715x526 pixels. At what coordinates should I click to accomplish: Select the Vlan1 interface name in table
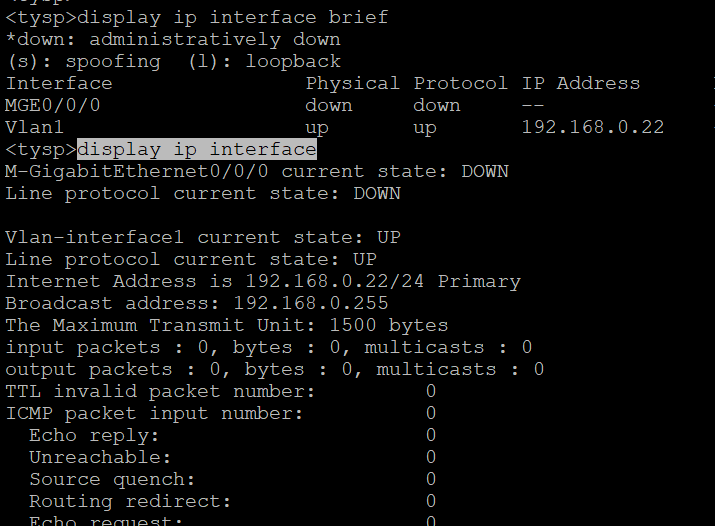click(x=35, y=128)
